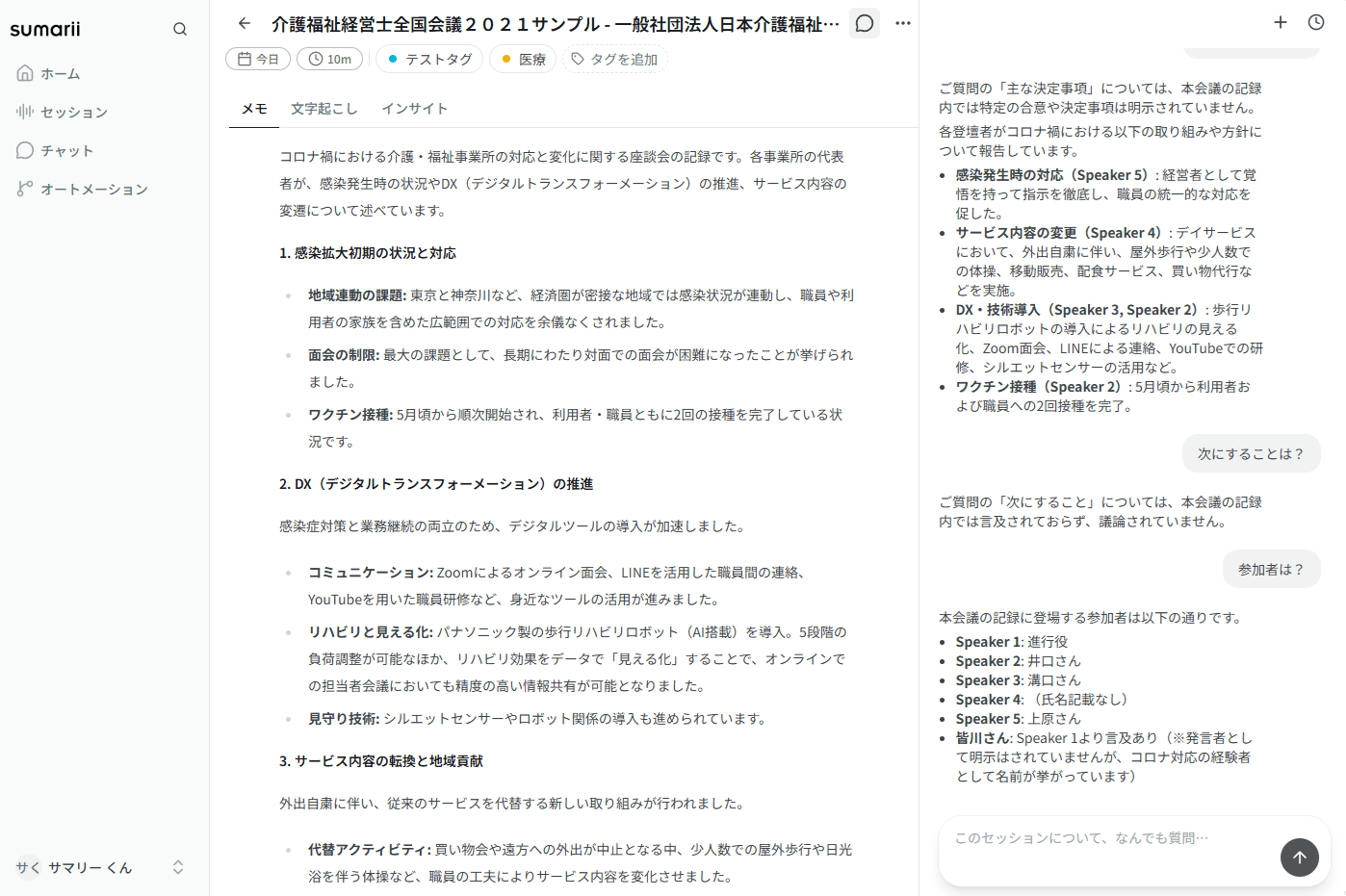Click Speaker 2: 井口さん in chat list
The height and width of the screenshot is (896, 1346).
1019,661
